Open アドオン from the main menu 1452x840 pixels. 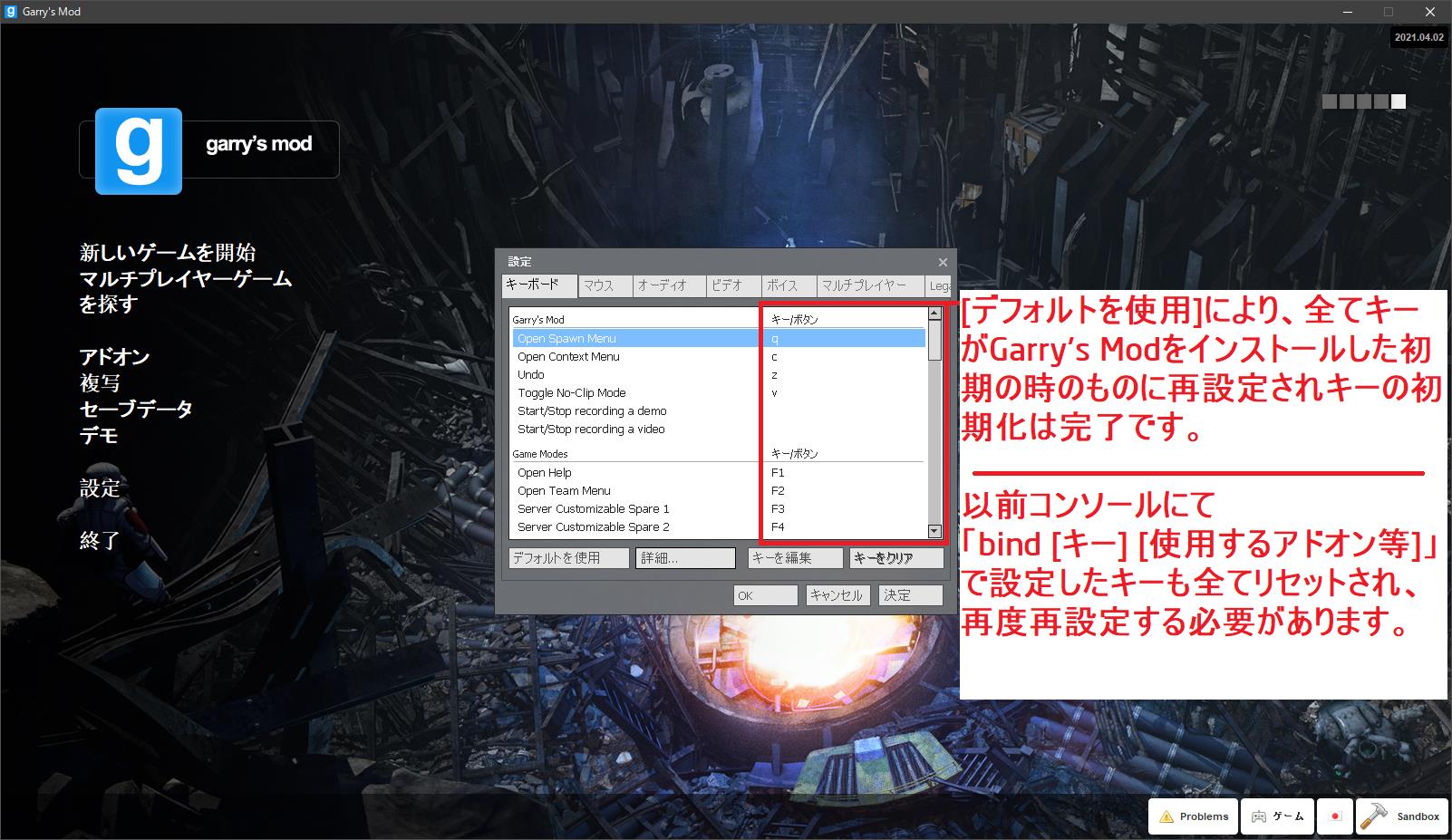pos(114,356)
